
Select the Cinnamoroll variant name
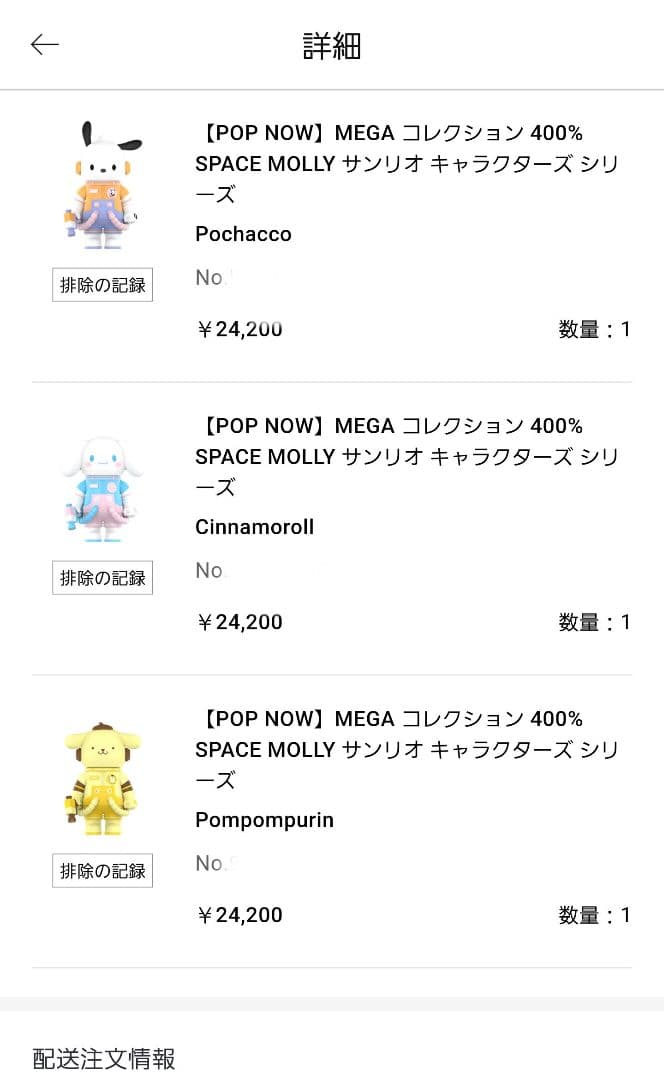pos(254,527)
